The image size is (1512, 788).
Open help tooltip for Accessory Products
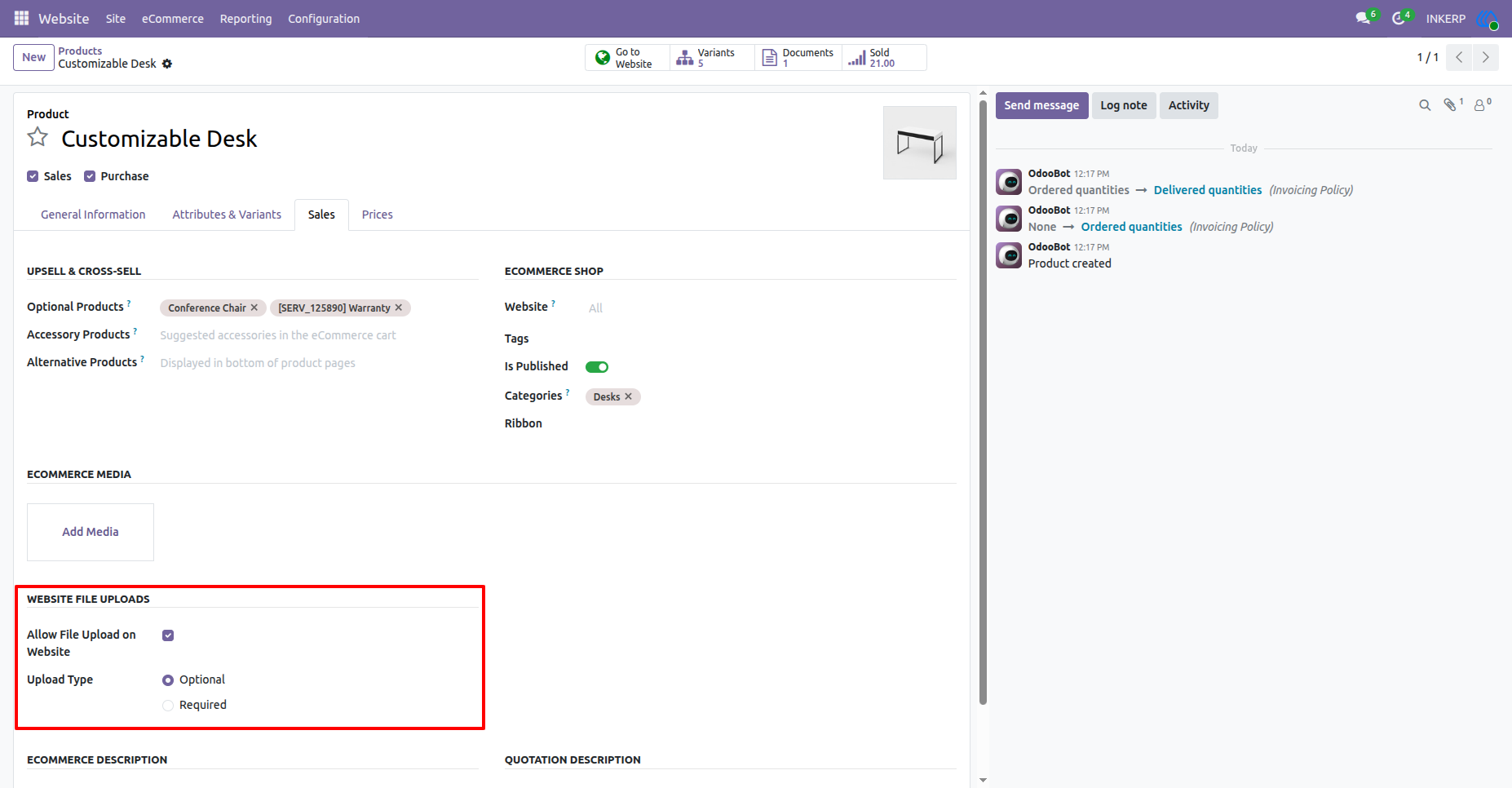click(135, 331)
